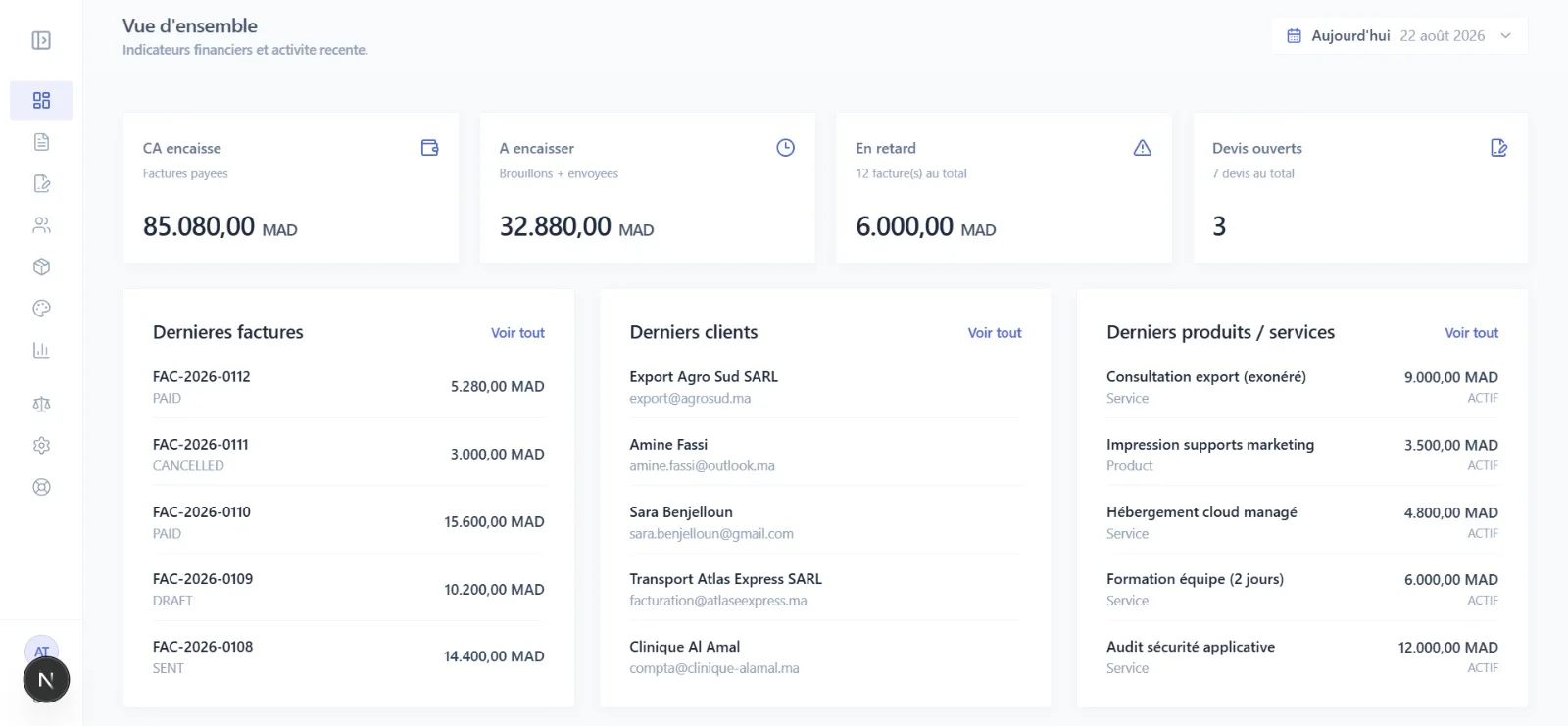Viewport: 1568px width, 726px height.
Task: Open invoice FAC-2026-0109
Action: pyautogui.click(x=349, y=590)
